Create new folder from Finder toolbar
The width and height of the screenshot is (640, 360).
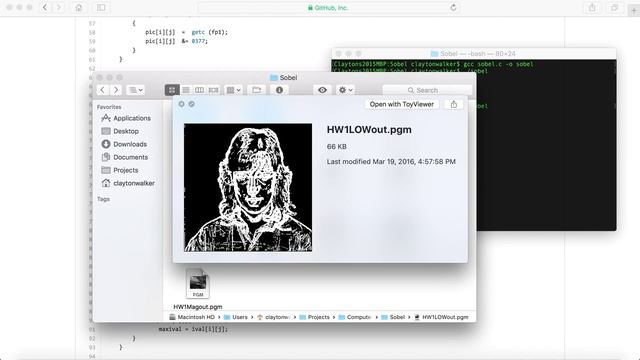click(x=256, y=90)
